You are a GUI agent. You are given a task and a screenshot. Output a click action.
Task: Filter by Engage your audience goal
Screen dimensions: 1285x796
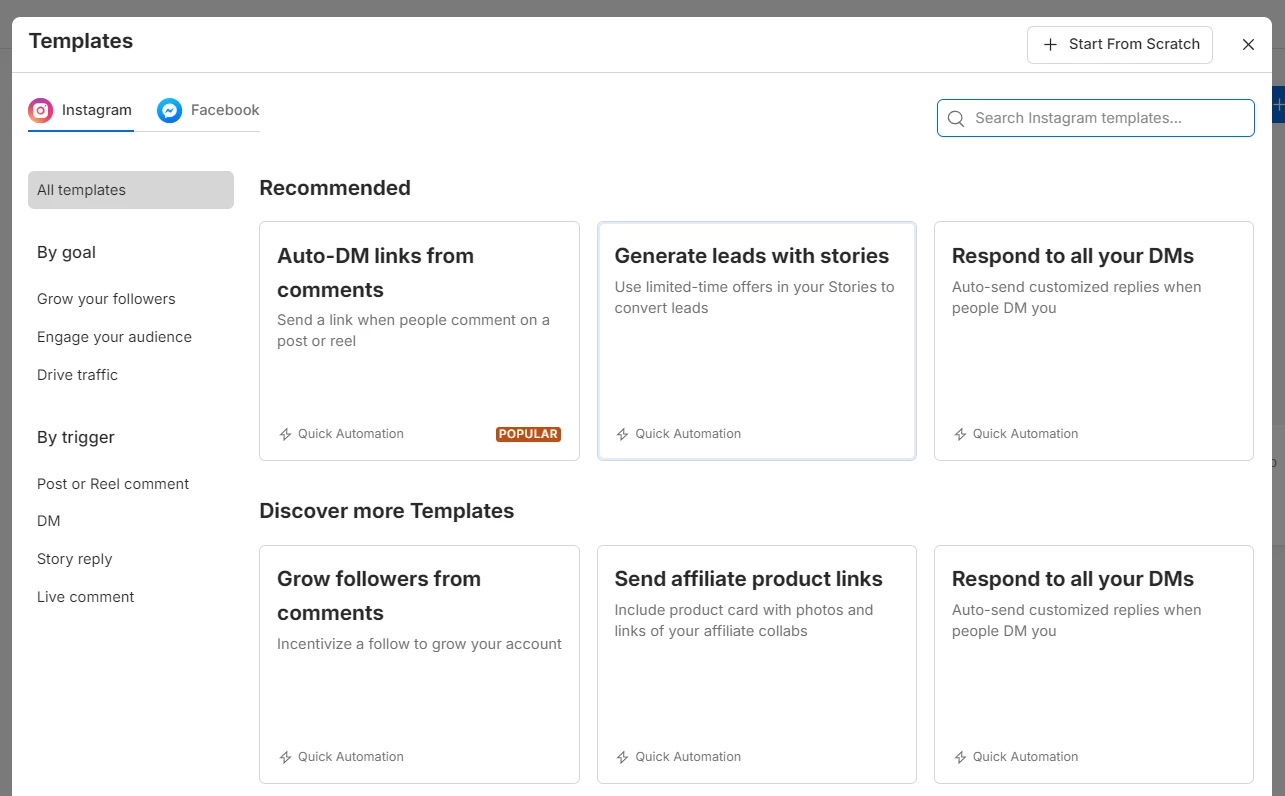point(114,337)
